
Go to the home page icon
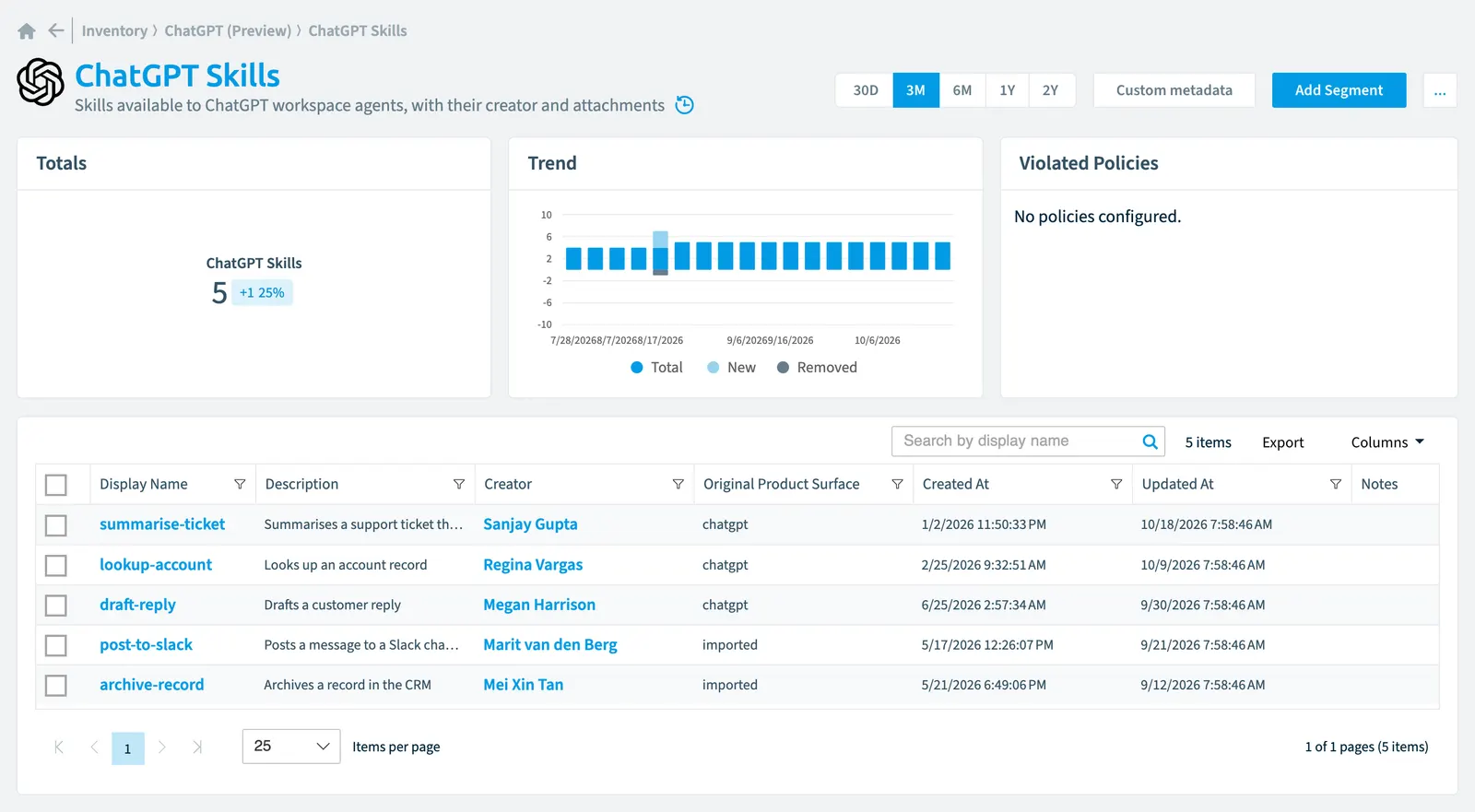click(27, 31)
